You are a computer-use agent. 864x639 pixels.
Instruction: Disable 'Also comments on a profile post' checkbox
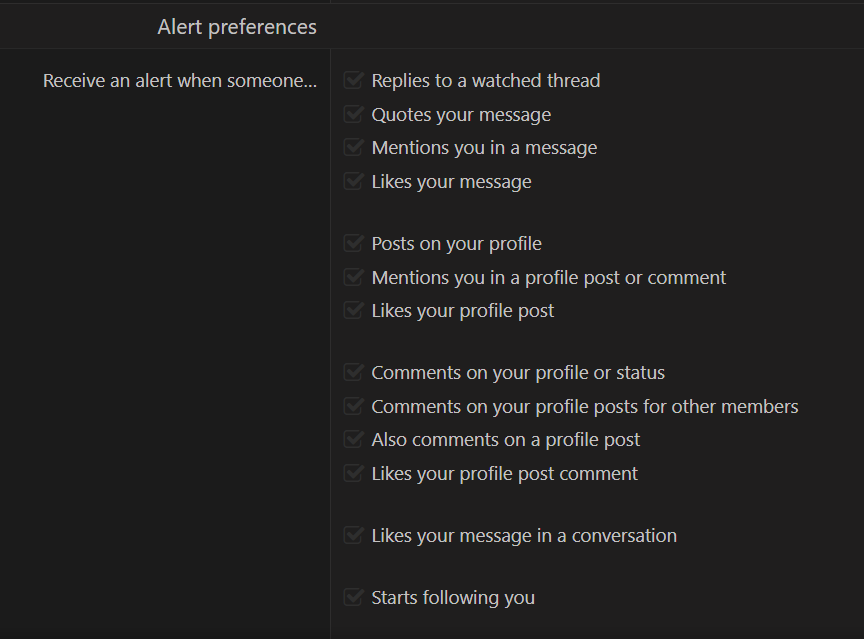(353, 439)
